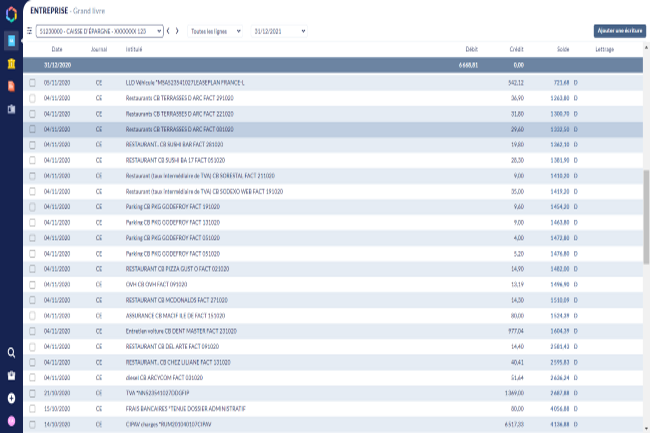The height and width of the screenshot is (433, 650).
Task: Open the filter settings icon beside account selector
Action: point(29,31)
